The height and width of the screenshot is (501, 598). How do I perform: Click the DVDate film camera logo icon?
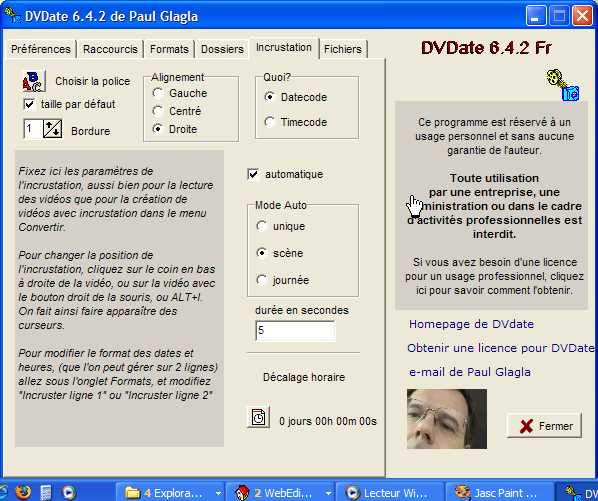(563, 85)
